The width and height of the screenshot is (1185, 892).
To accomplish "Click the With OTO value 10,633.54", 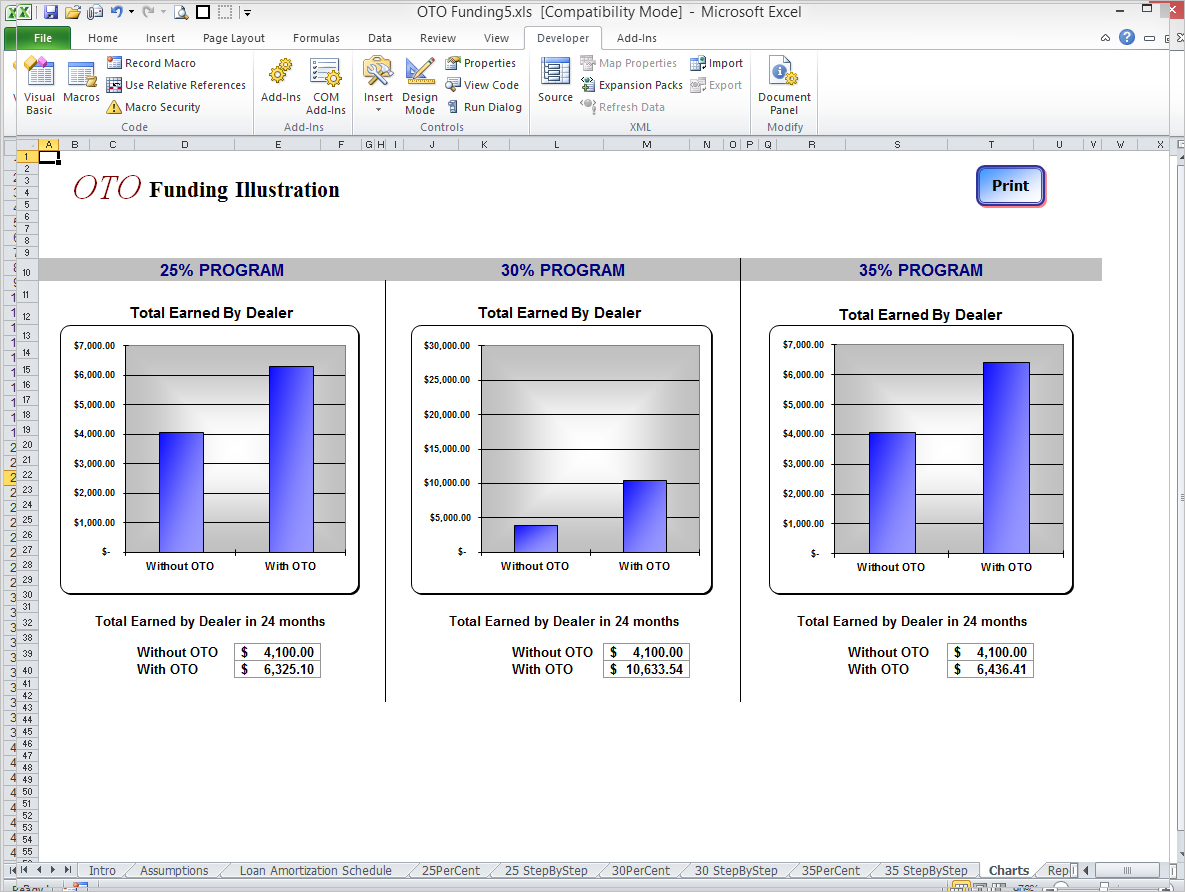I will [x=646, y=670].
